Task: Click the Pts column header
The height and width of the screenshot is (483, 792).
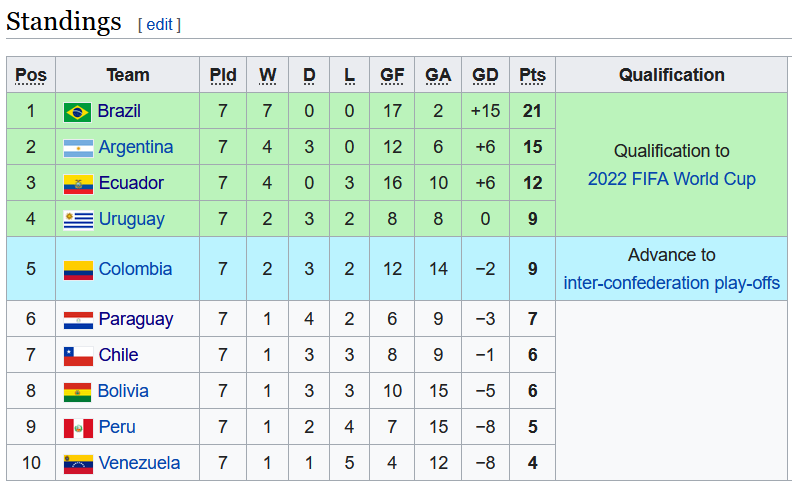Action: click(x=533, y=75)
